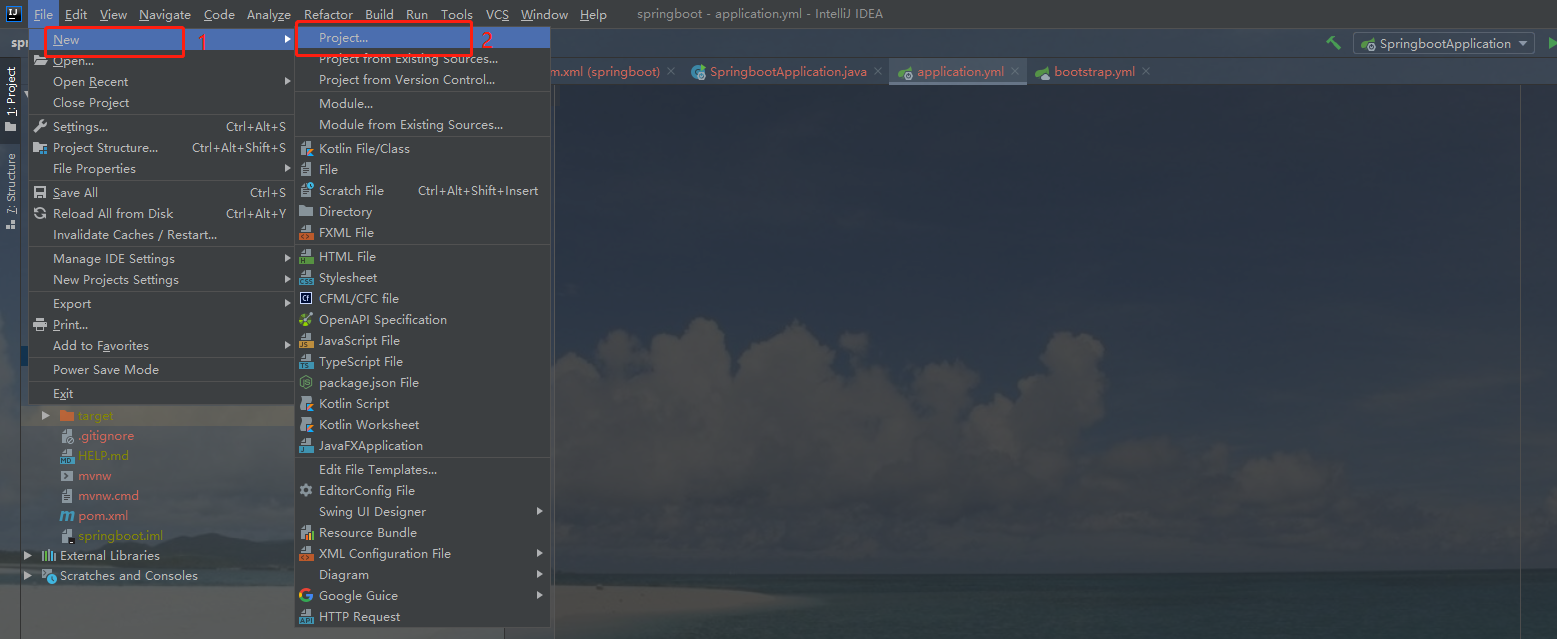Open the Diagram submenu
Viewport: 1557px width, 639px height.
(422, 575)
